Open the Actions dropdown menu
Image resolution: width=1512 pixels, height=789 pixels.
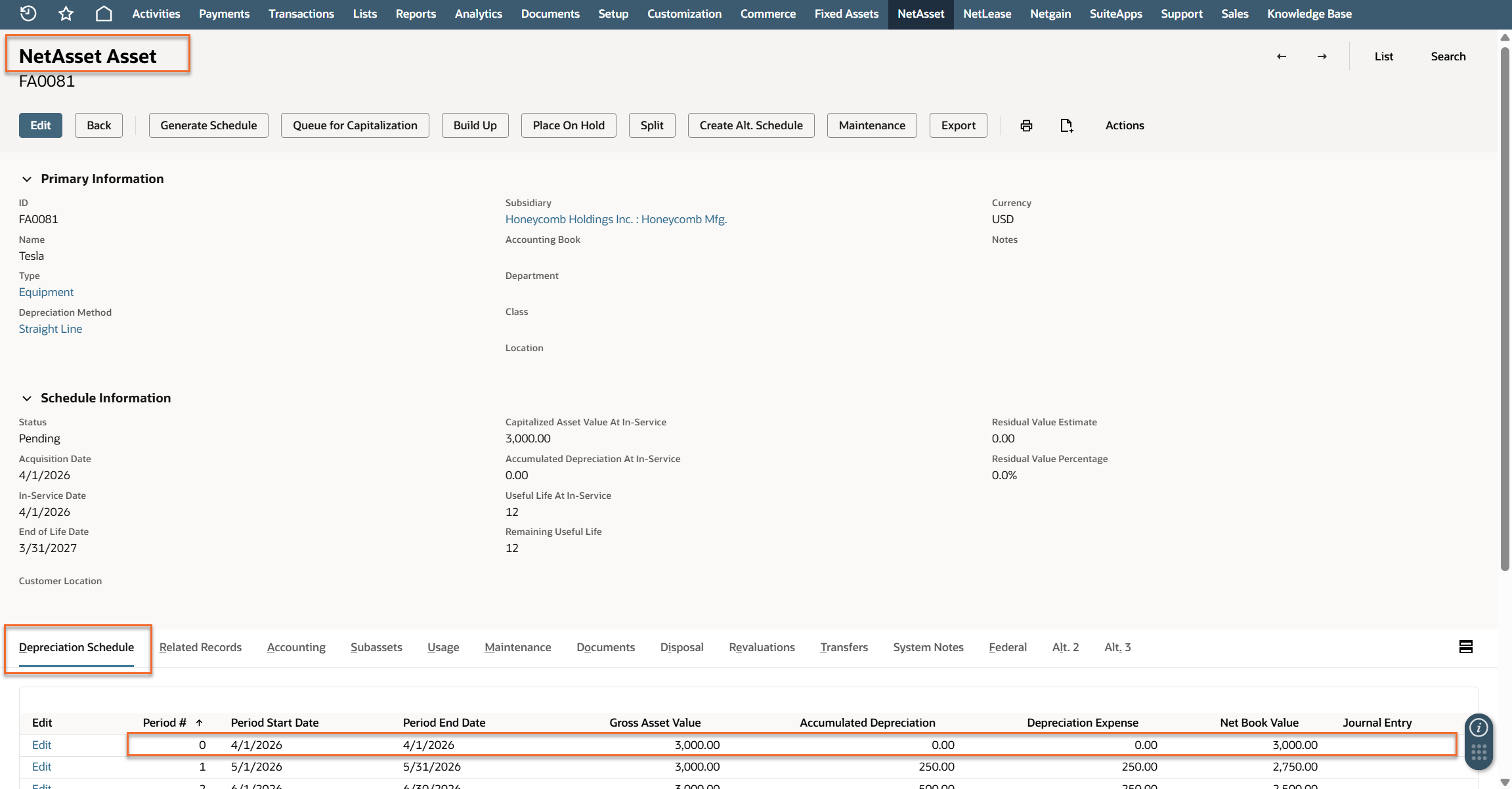tap(1124, 125)
